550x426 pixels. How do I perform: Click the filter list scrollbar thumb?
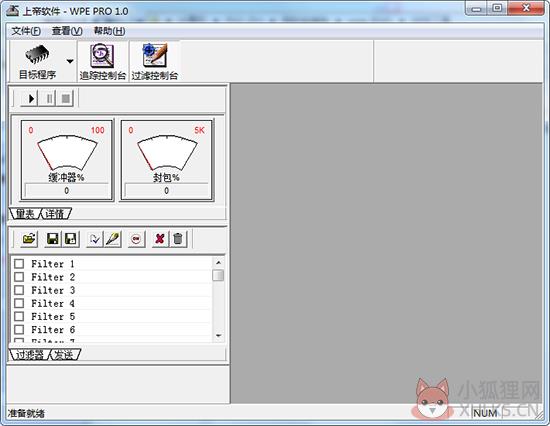tap(218, 275)
